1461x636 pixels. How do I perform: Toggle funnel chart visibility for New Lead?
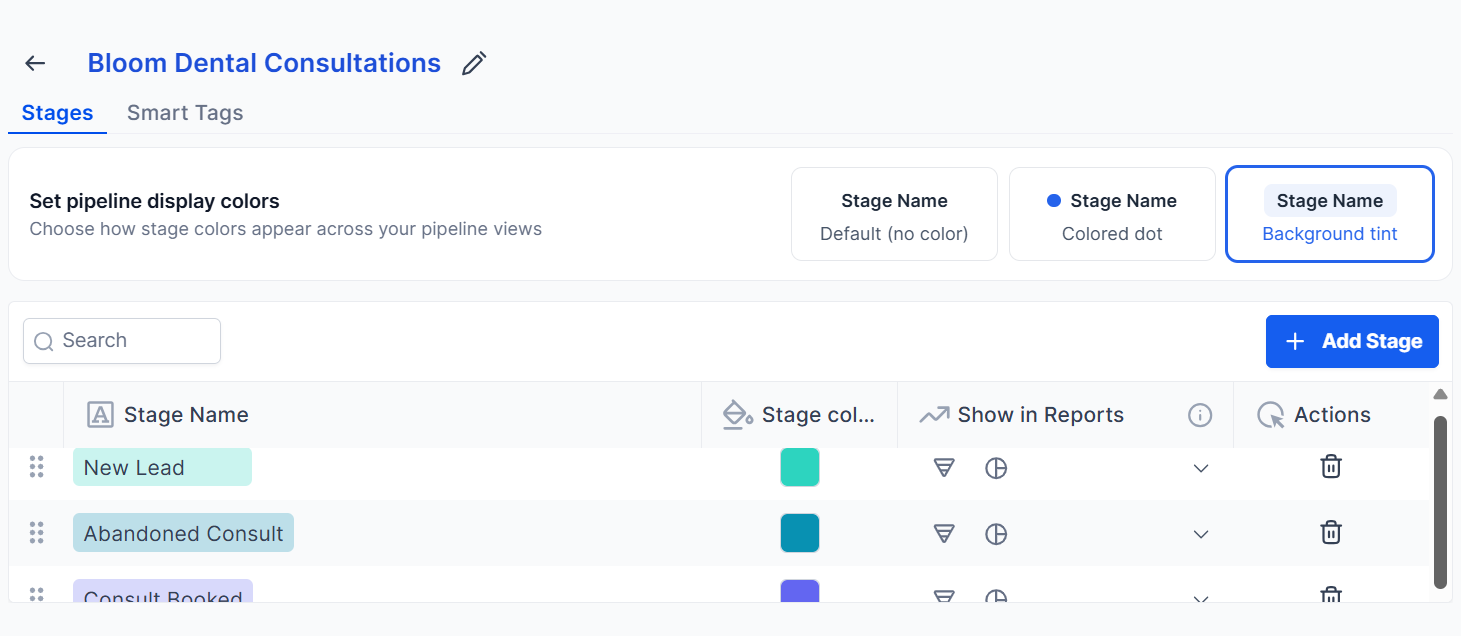pyautogui.click(x=944, y=468)
